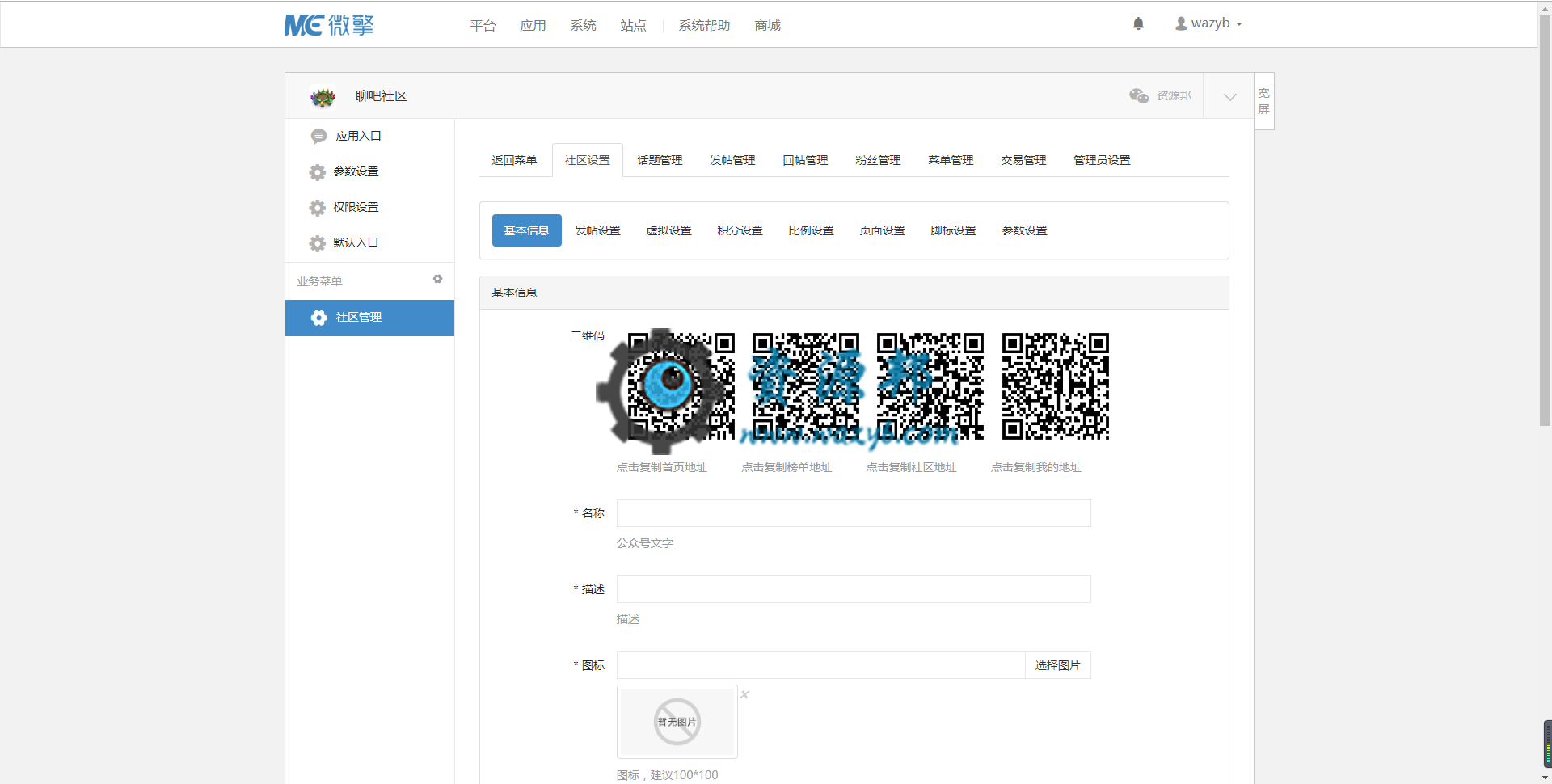Click the speech bubble icon for 应用入口
The width and height of the screenshot is (1552, 784).
pos(318,136)
